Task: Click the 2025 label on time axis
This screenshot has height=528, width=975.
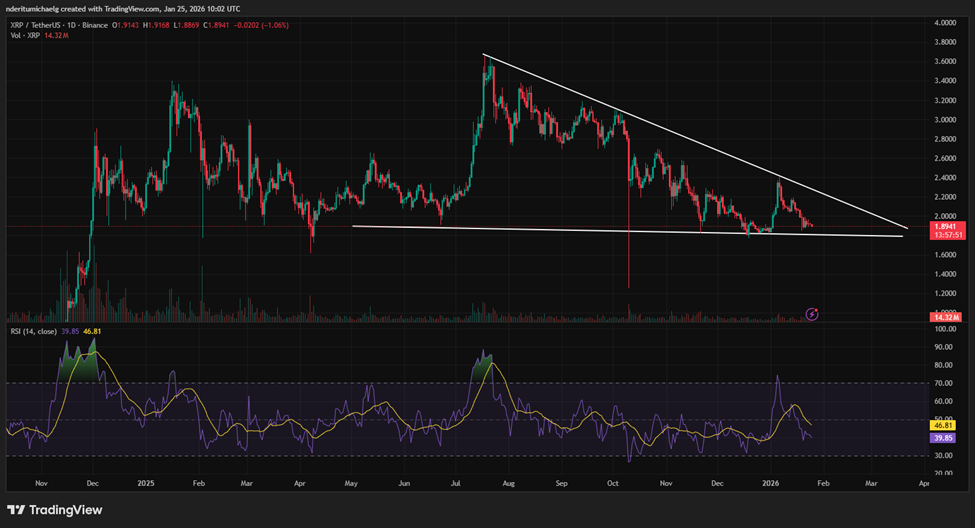Action: point(146,483)
